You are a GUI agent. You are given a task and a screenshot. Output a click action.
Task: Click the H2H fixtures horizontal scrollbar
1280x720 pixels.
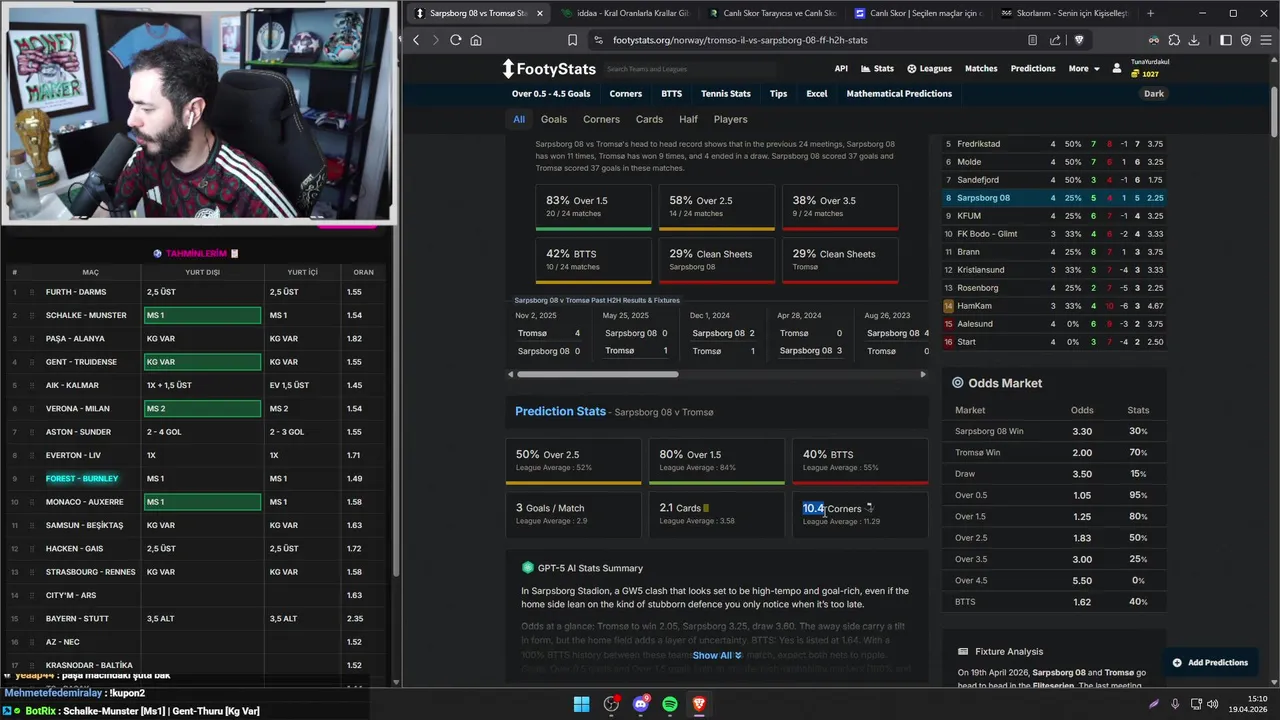coord(598,374)
